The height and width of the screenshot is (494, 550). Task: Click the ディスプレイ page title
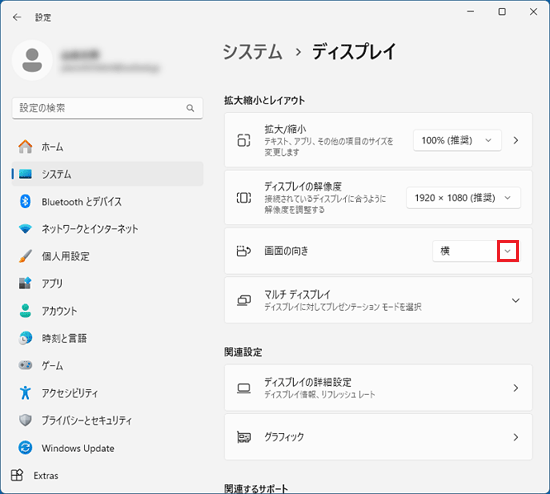[354, 52]
